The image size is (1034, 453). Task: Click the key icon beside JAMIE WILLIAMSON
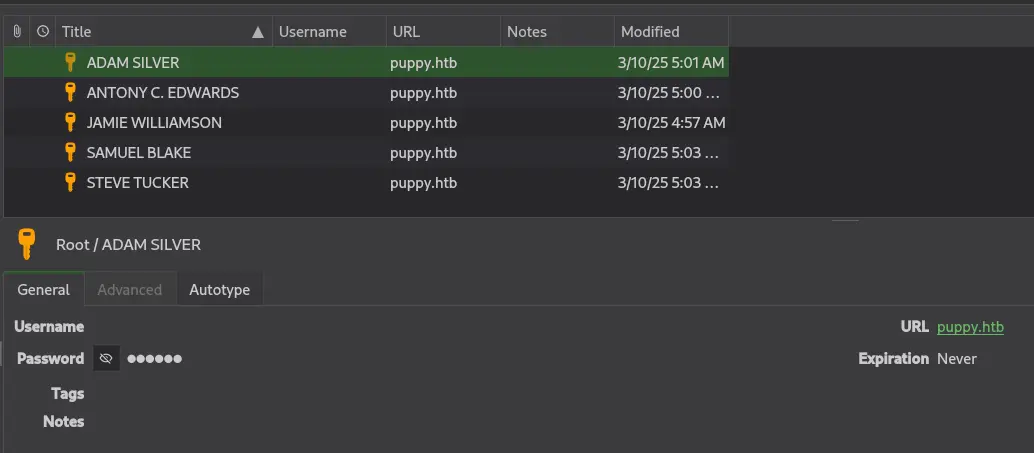(x=70, y=122)
